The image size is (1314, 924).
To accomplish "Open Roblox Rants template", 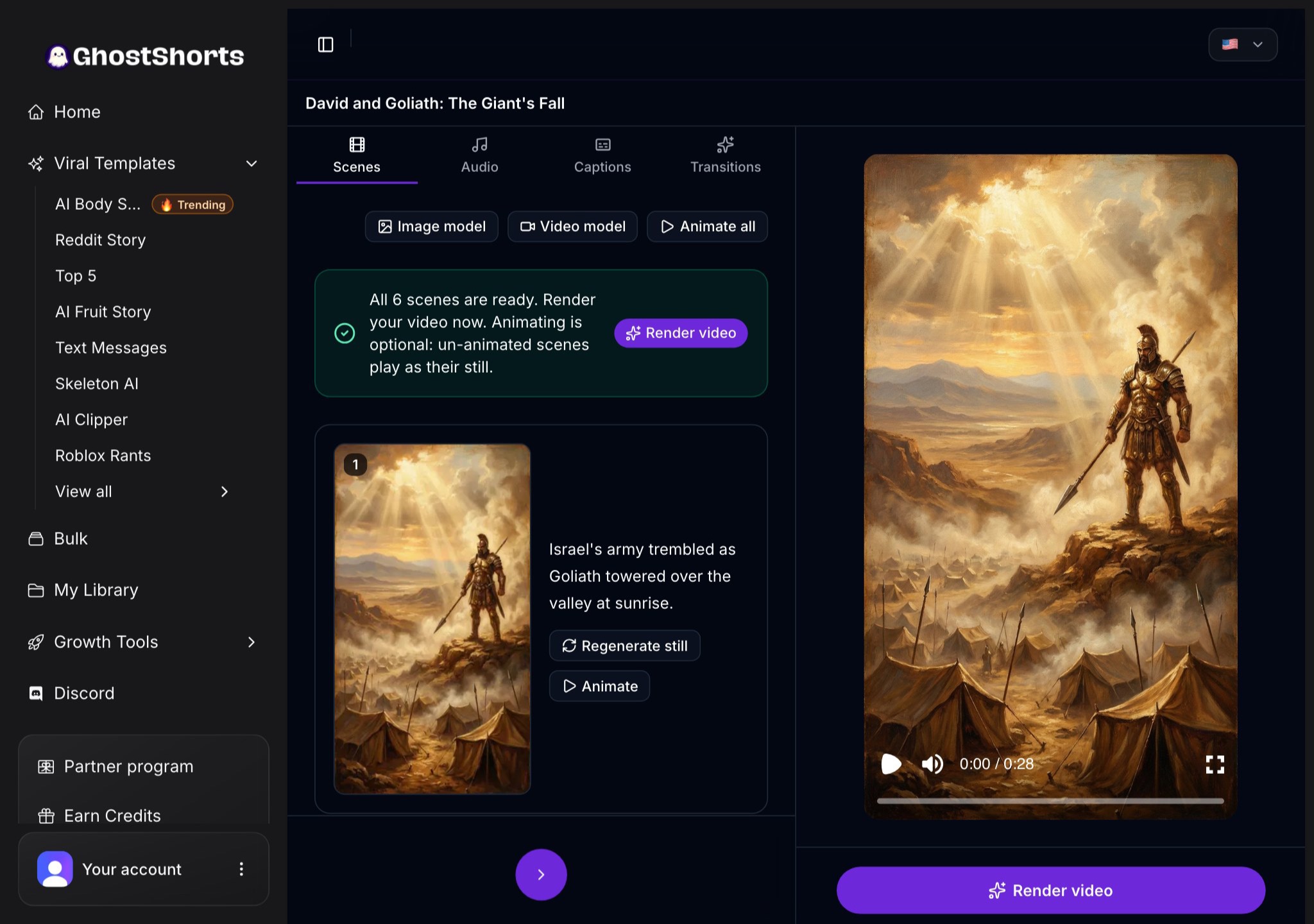I will [103, 456].
